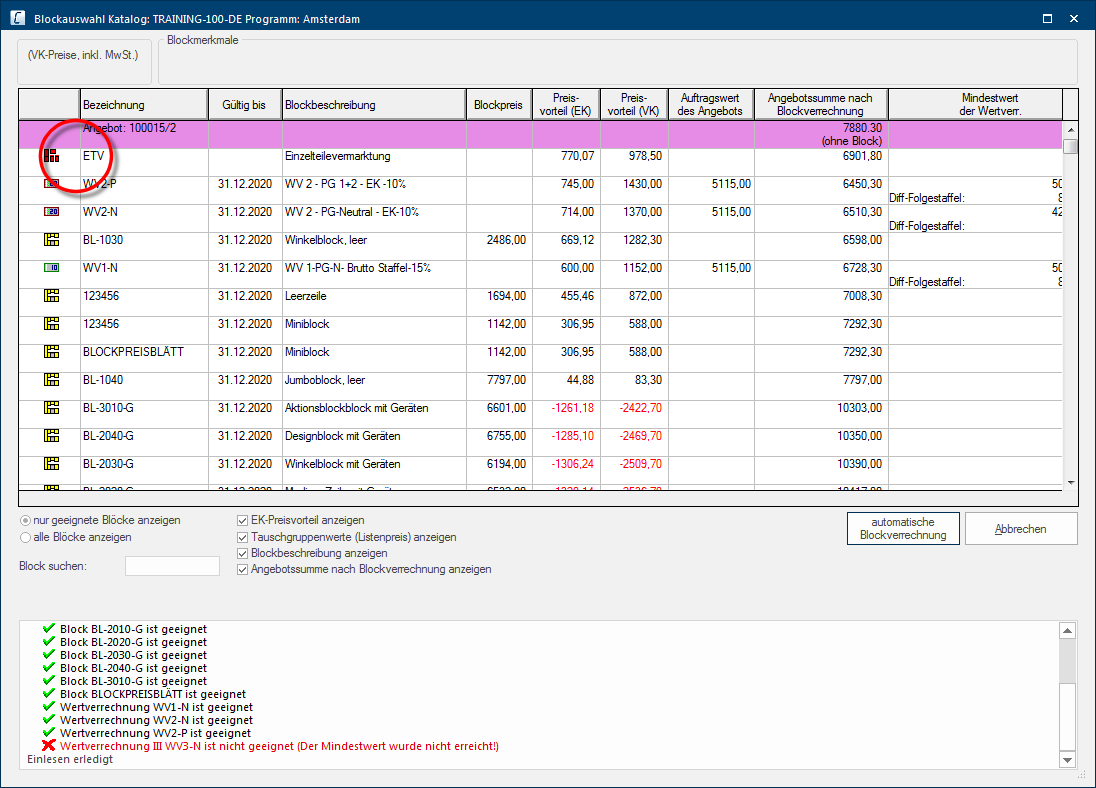Click the BL-1040 block icon

[51, 380]
